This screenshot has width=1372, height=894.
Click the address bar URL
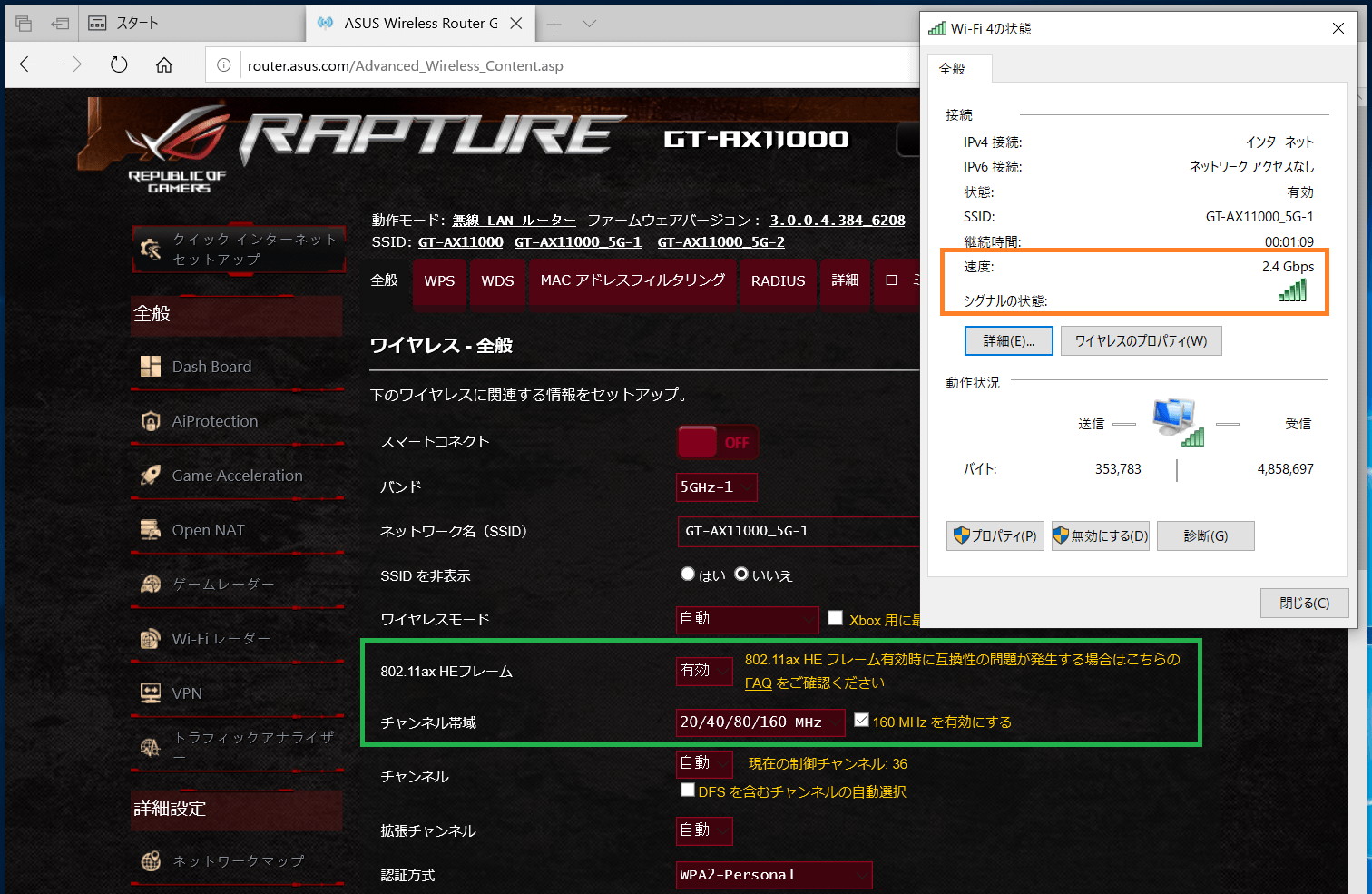click(x=406, y=65)
